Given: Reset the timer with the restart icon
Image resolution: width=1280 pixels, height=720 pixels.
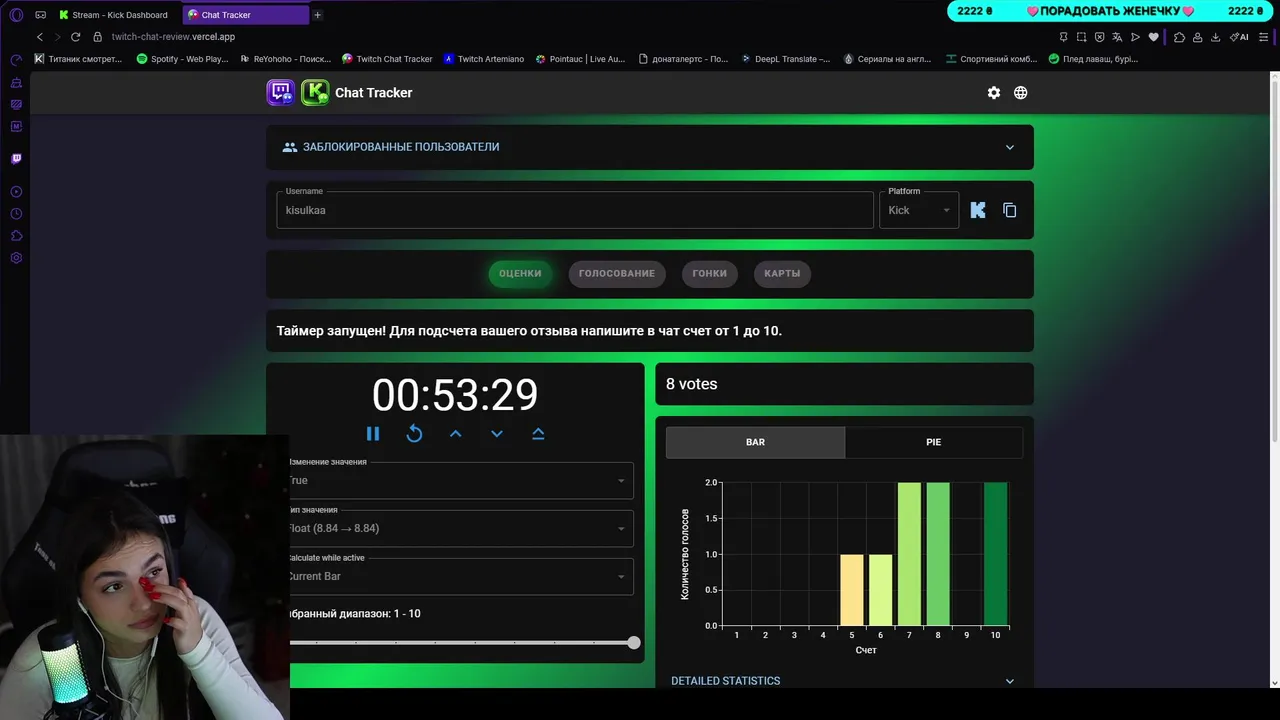Looking at the screenshot, I should pyautogui.click(x=414, y=433).
